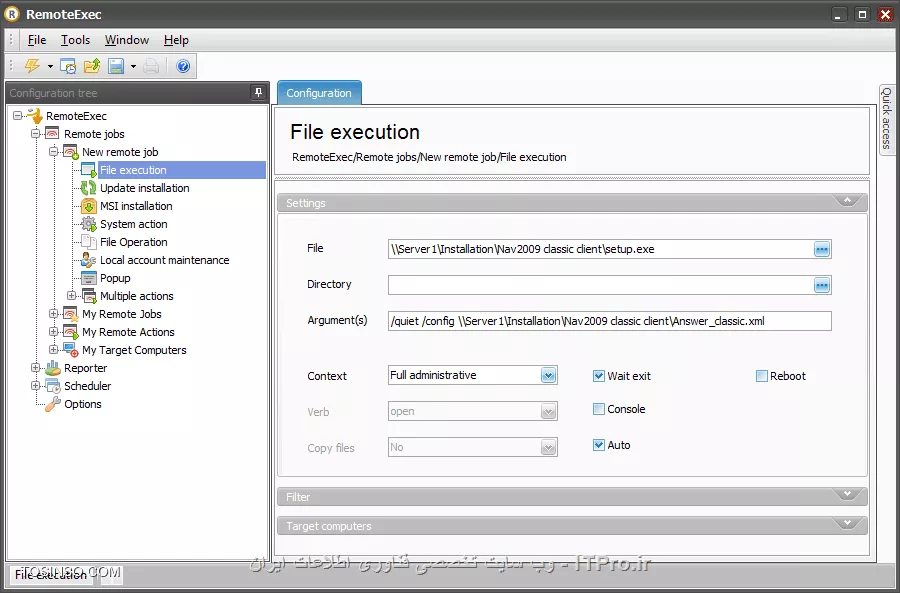This screenshot has height=593, width=900.
Task: Open the File menu
Action: [x=37, y=40]
